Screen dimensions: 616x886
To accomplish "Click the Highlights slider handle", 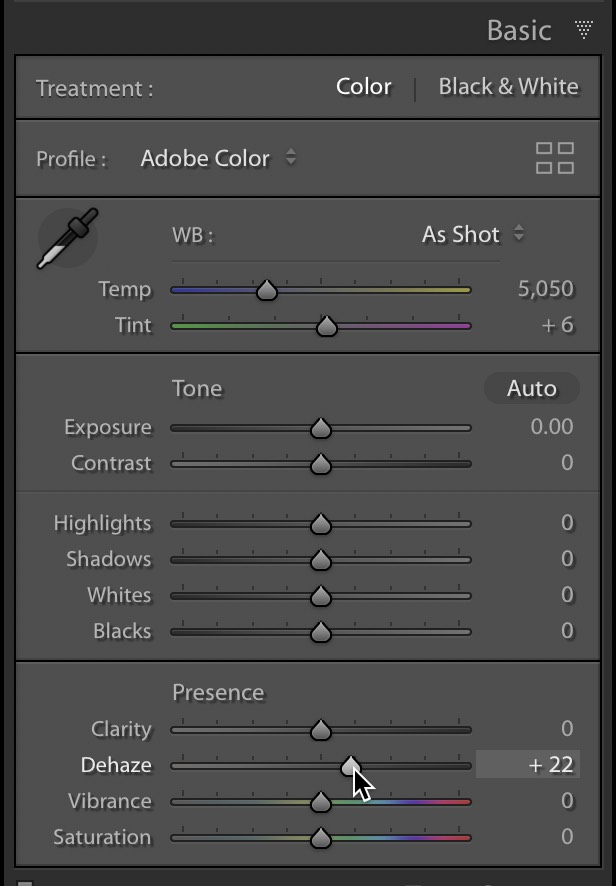I will (x=320, y=524).
